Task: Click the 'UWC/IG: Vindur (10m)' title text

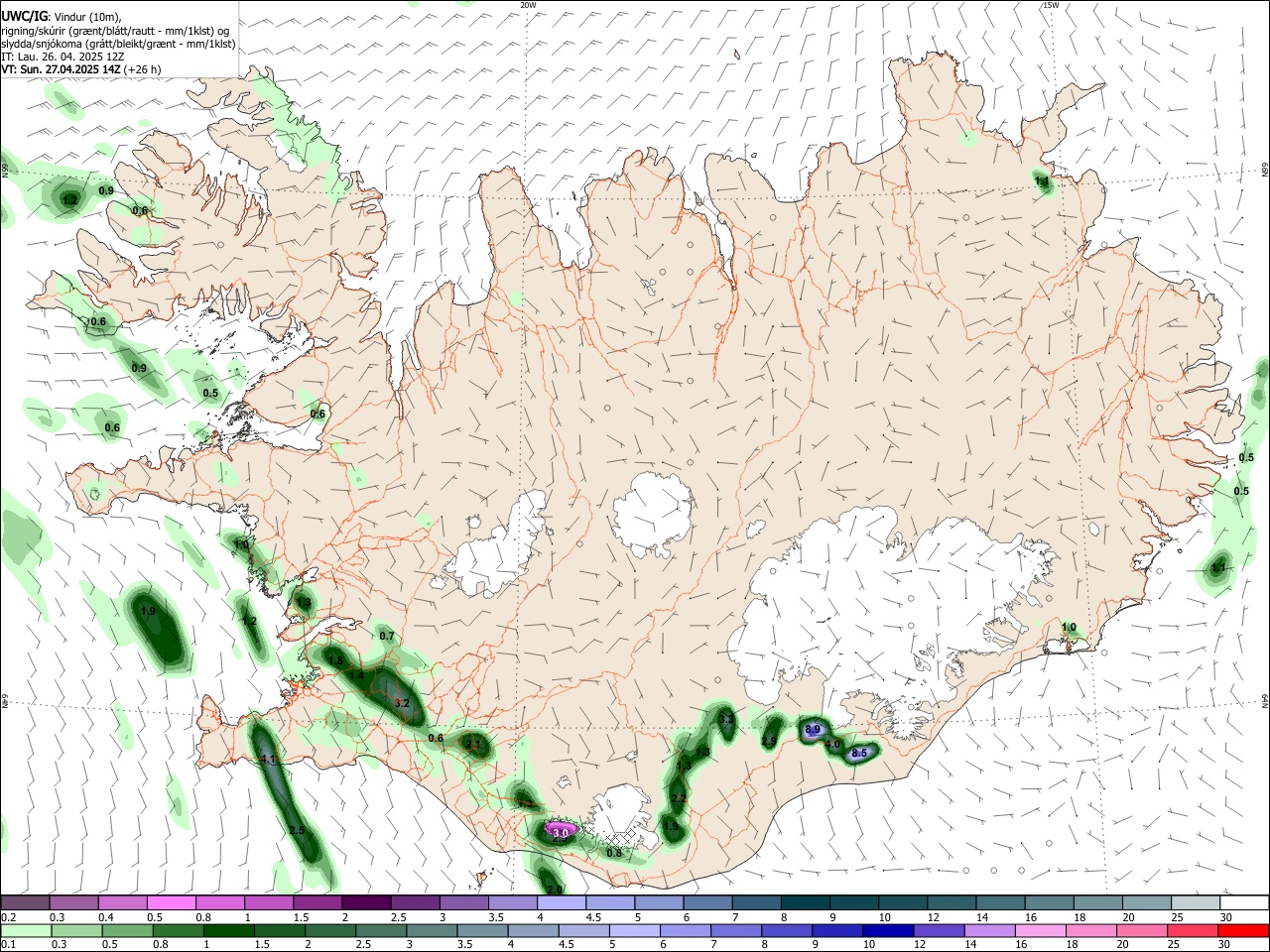Action: (x=62, y=16)
